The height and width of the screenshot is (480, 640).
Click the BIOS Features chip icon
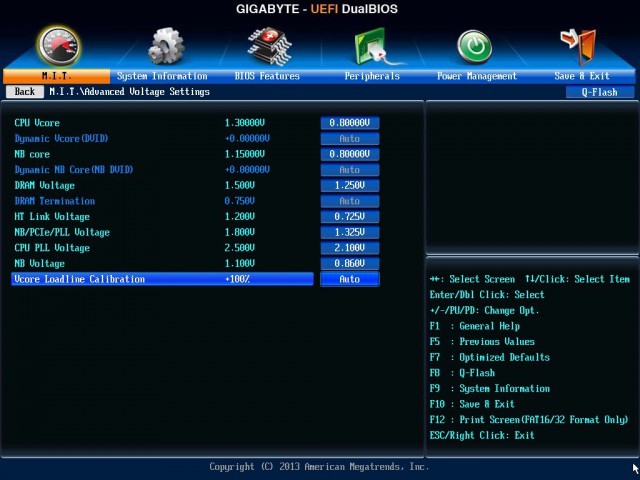[270, 46]
